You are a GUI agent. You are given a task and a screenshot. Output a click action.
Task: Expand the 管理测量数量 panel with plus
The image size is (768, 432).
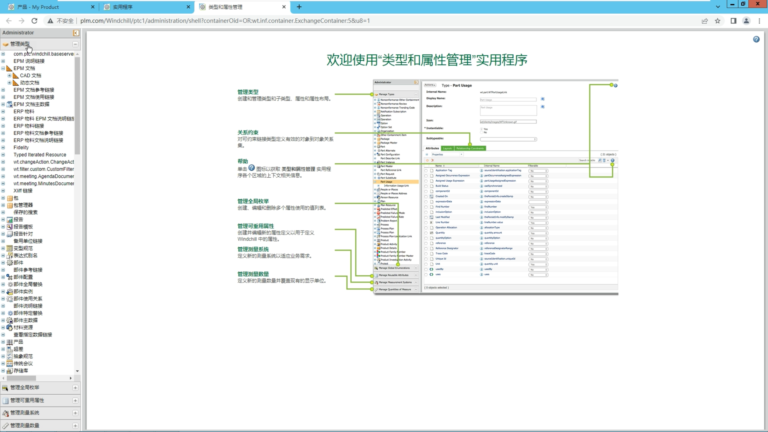pyautogui.click(x=75, y=426)
